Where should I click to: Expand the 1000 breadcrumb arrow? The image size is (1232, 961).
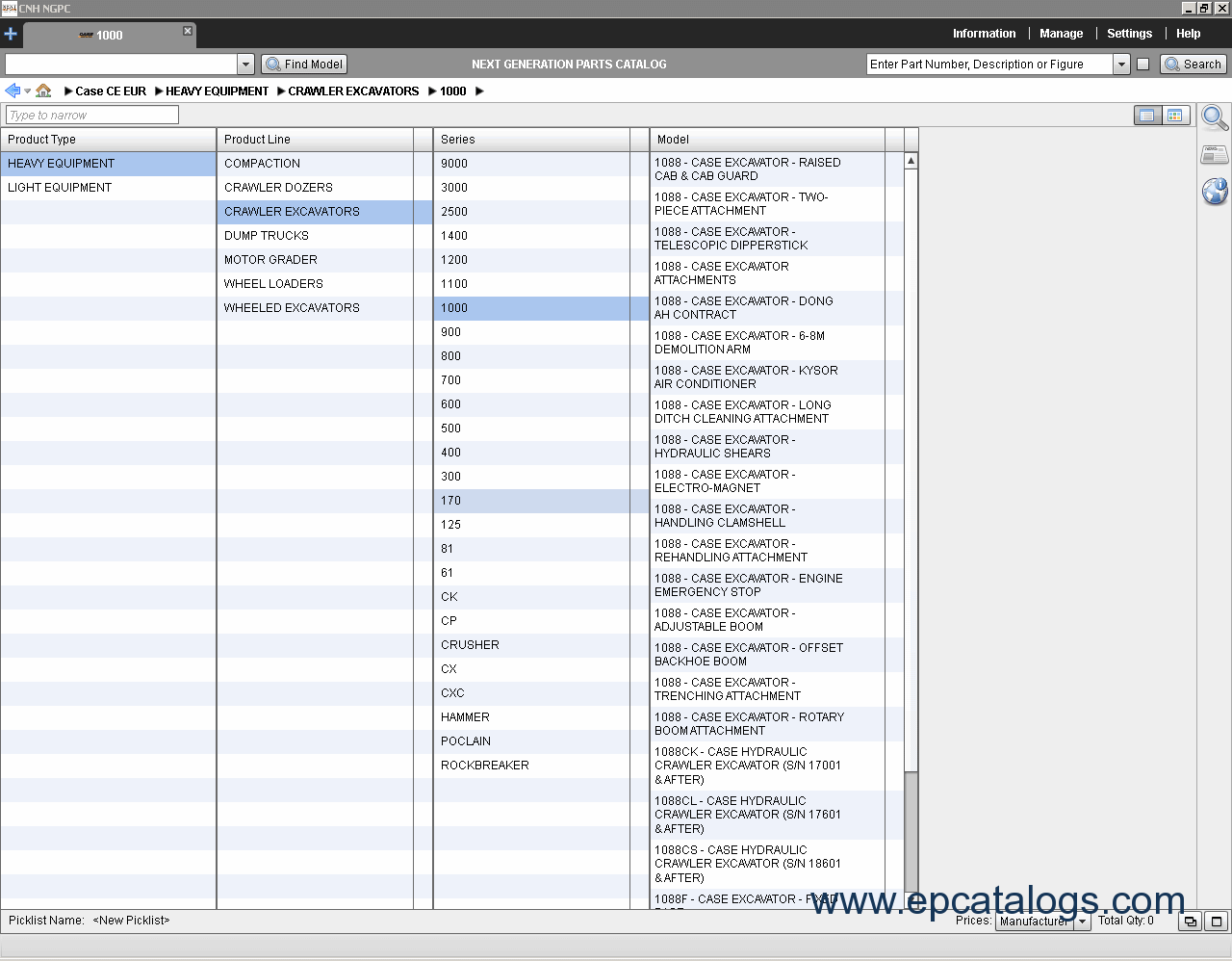click(433, 91)
